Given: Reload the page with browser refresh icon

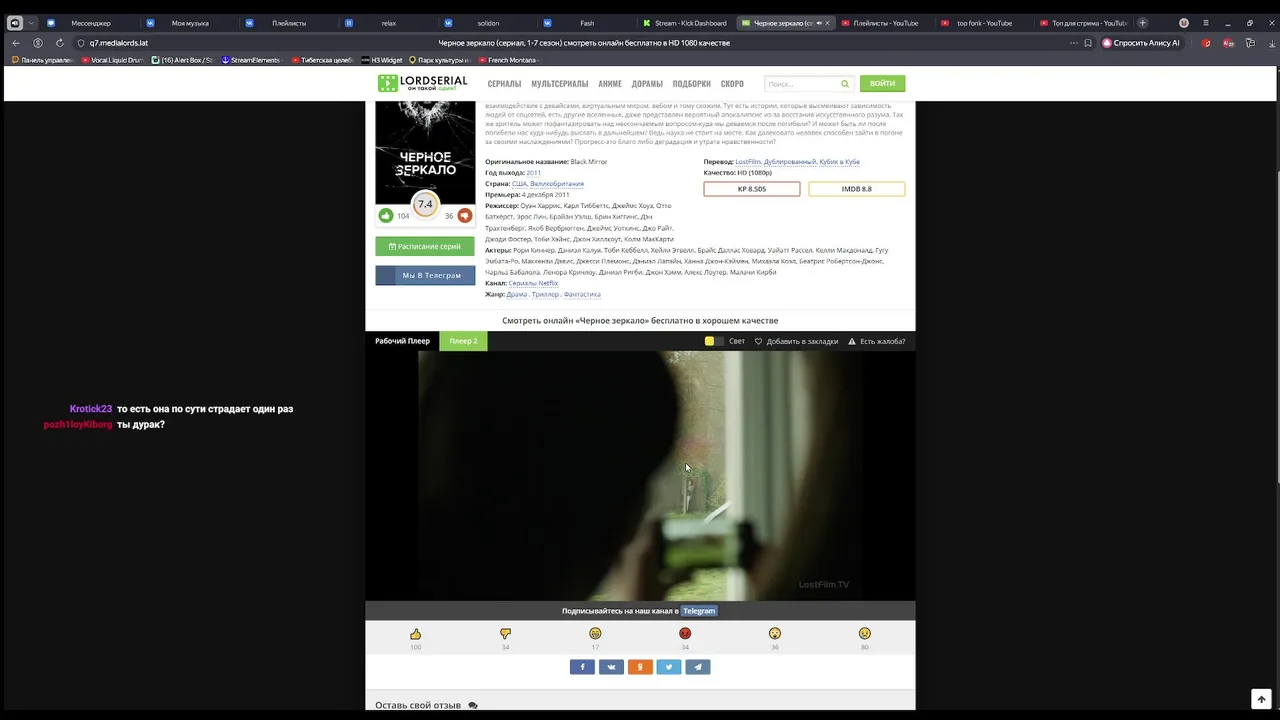Looking at the screenshot, I should pyautogui.click(x=60, y=43).
